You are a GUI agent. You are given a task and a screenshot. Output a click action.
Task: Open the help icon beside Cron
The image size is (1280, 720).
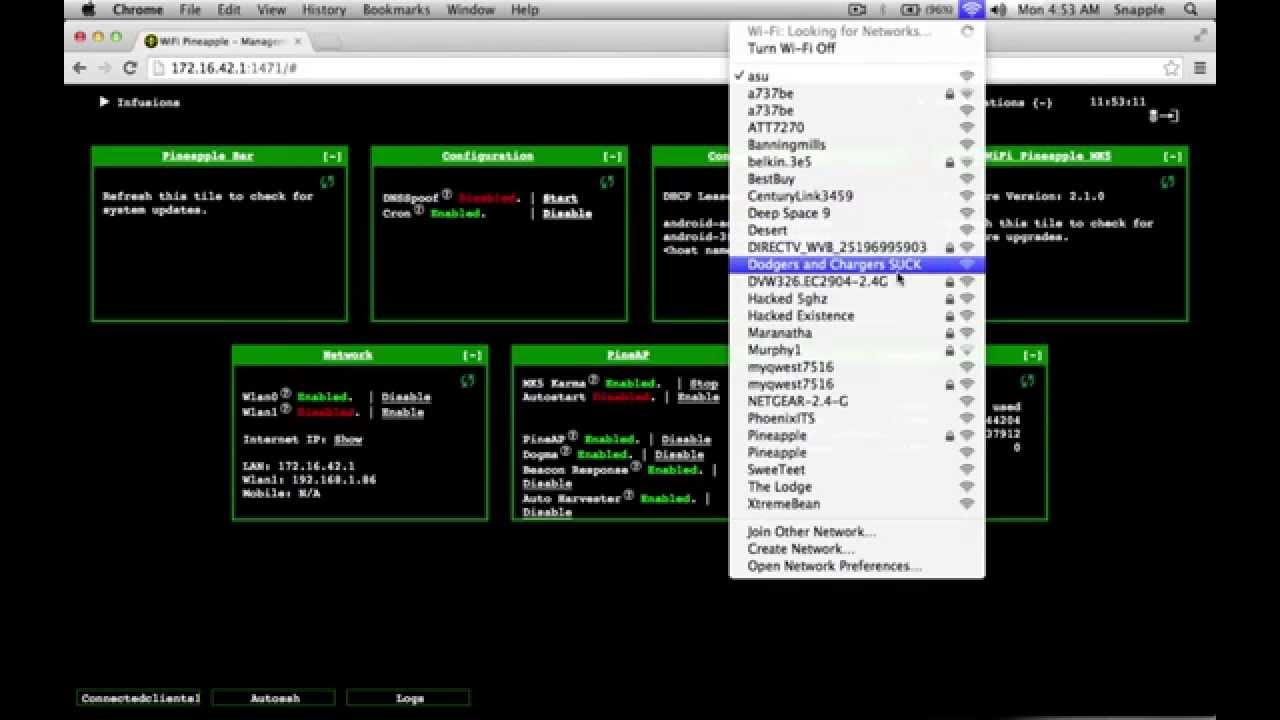coord(419,211)
